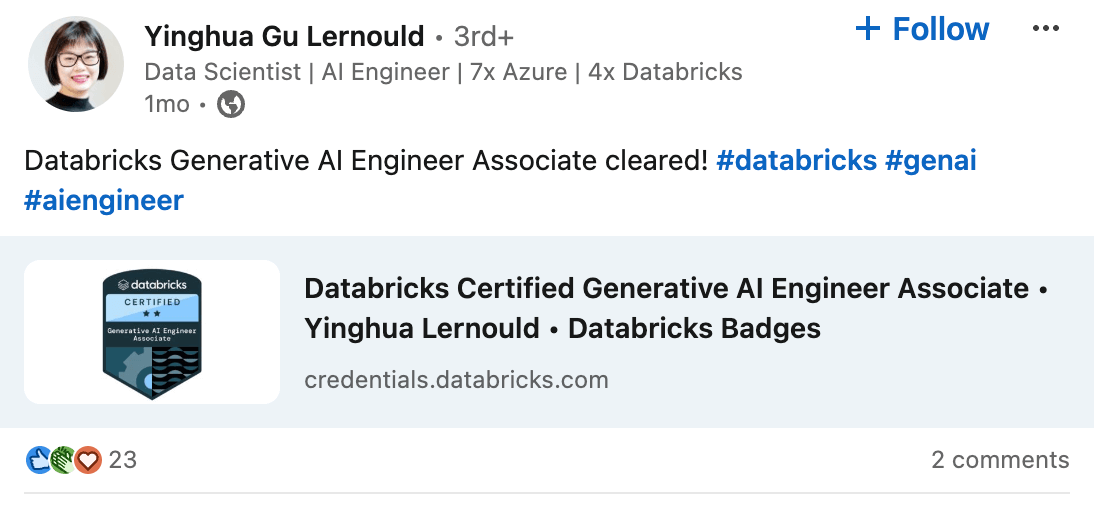Click the author headline starting with Data Scientist
The image size is (1094, 508).
click(443, 72)
